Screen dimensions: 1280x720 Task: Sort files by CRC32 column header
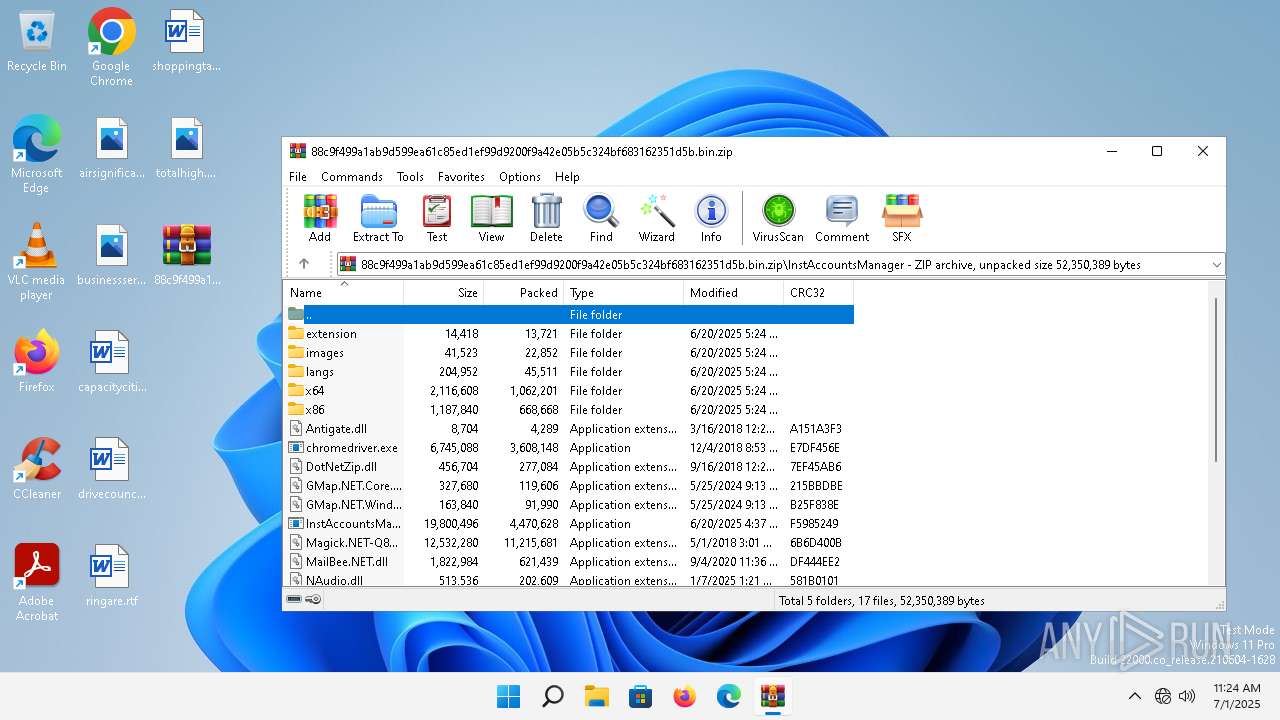819,293
